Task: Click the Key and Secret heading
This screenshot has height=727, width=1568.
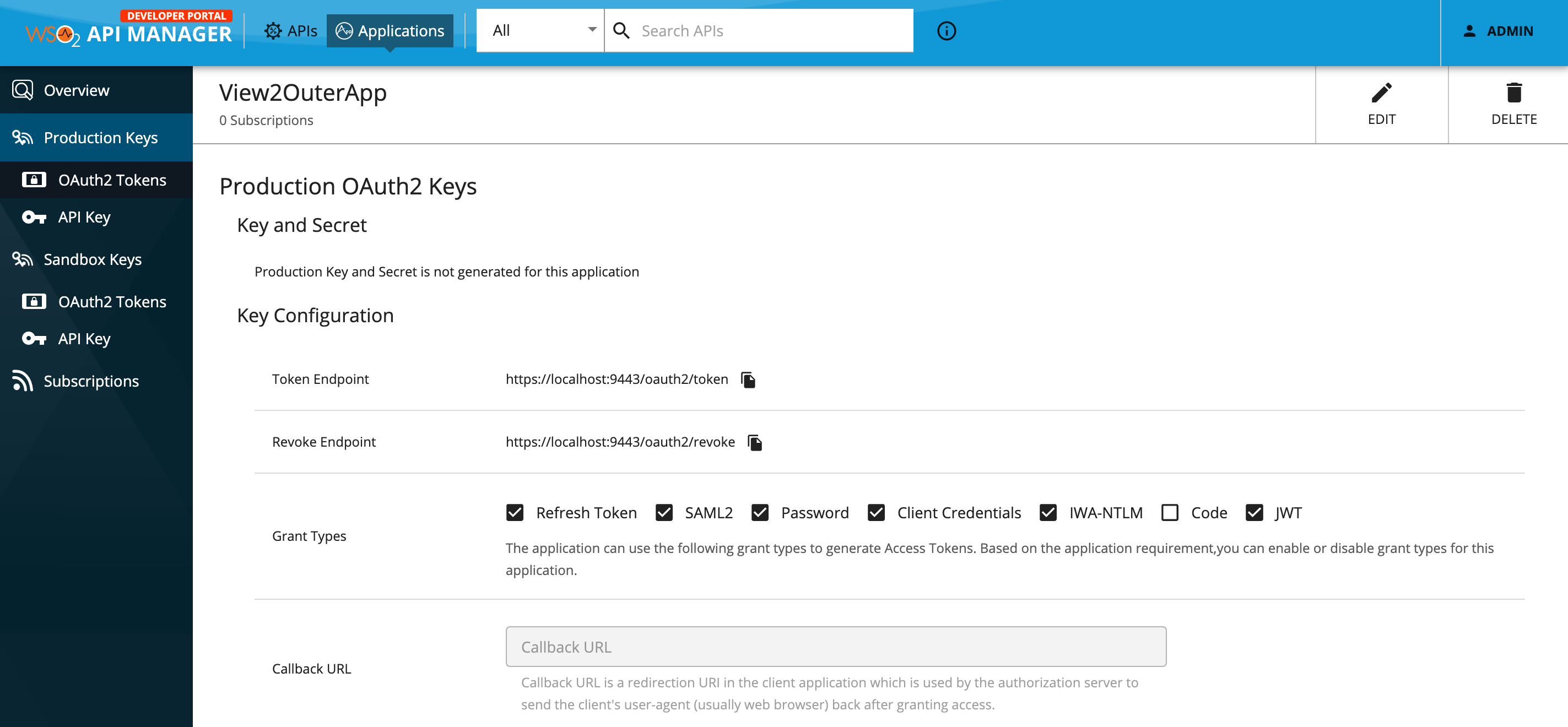Action: coord(302,226)
